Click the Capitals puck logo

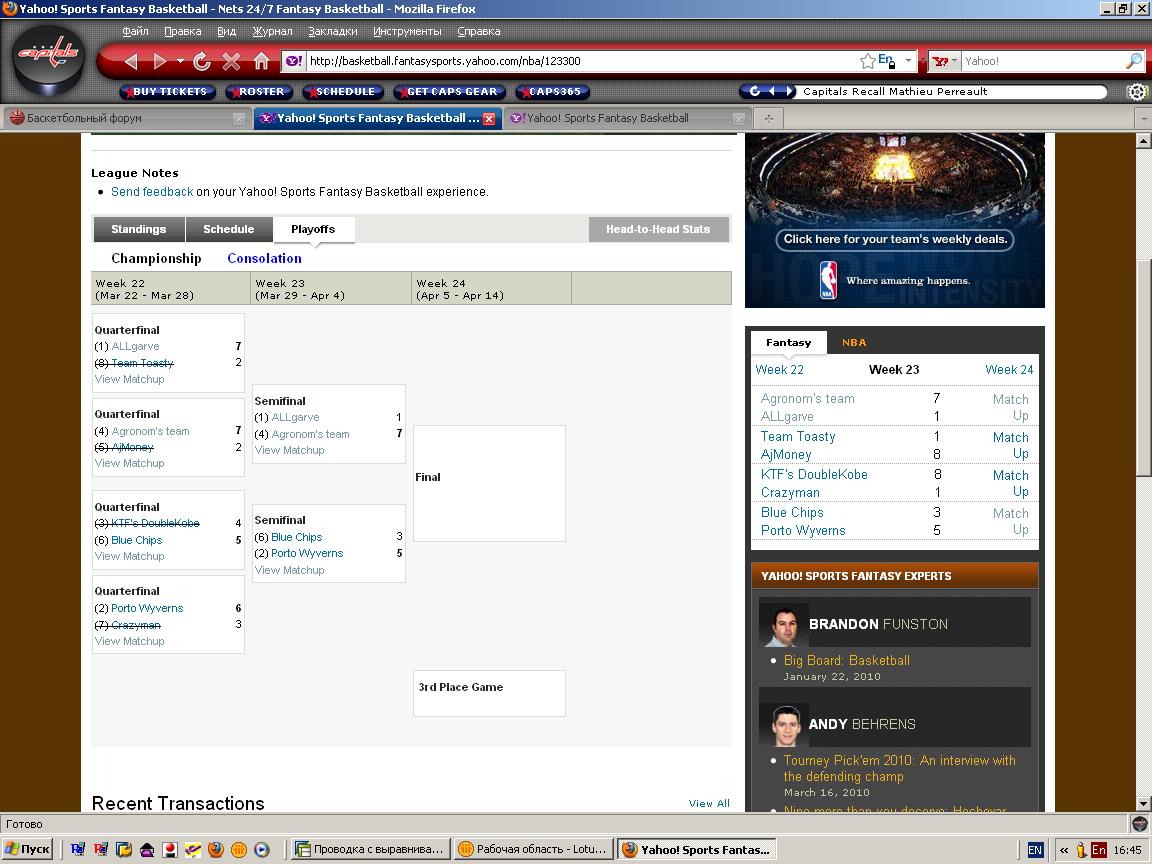click(x=48, y=60)
